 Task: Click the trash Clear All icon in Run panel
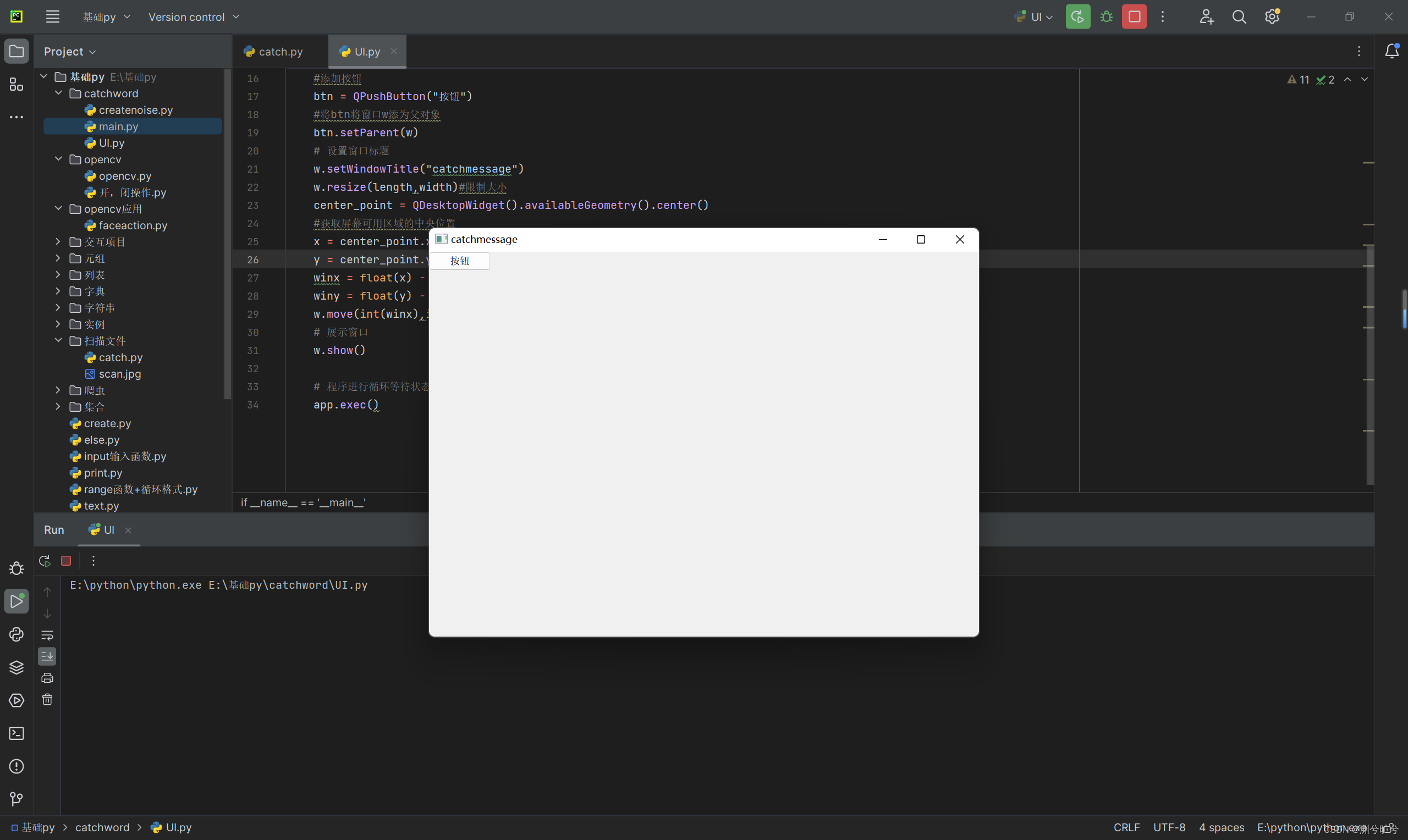[47, 700]
